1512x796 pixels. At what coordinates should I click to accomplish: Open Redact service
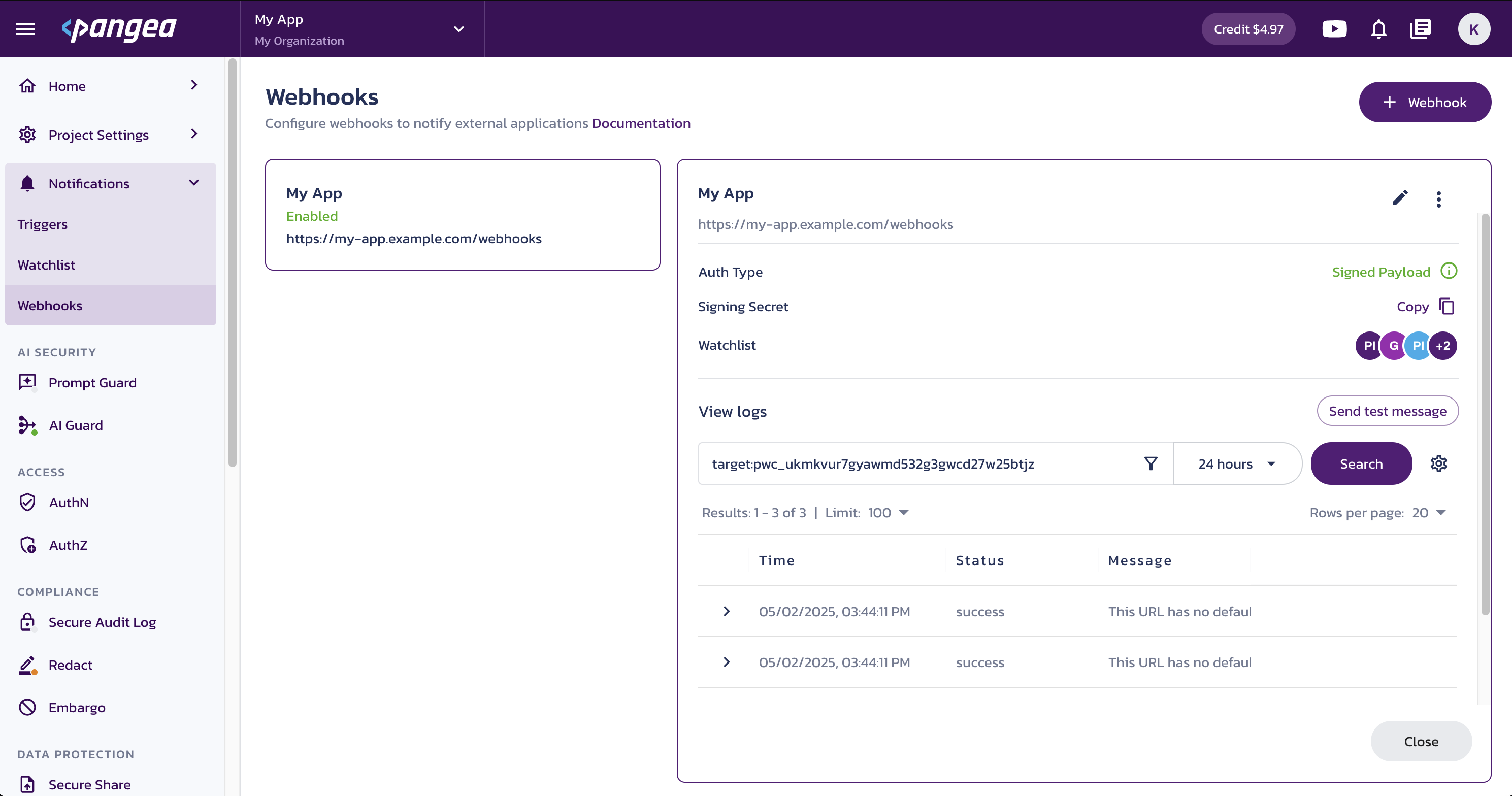point(71,665)
